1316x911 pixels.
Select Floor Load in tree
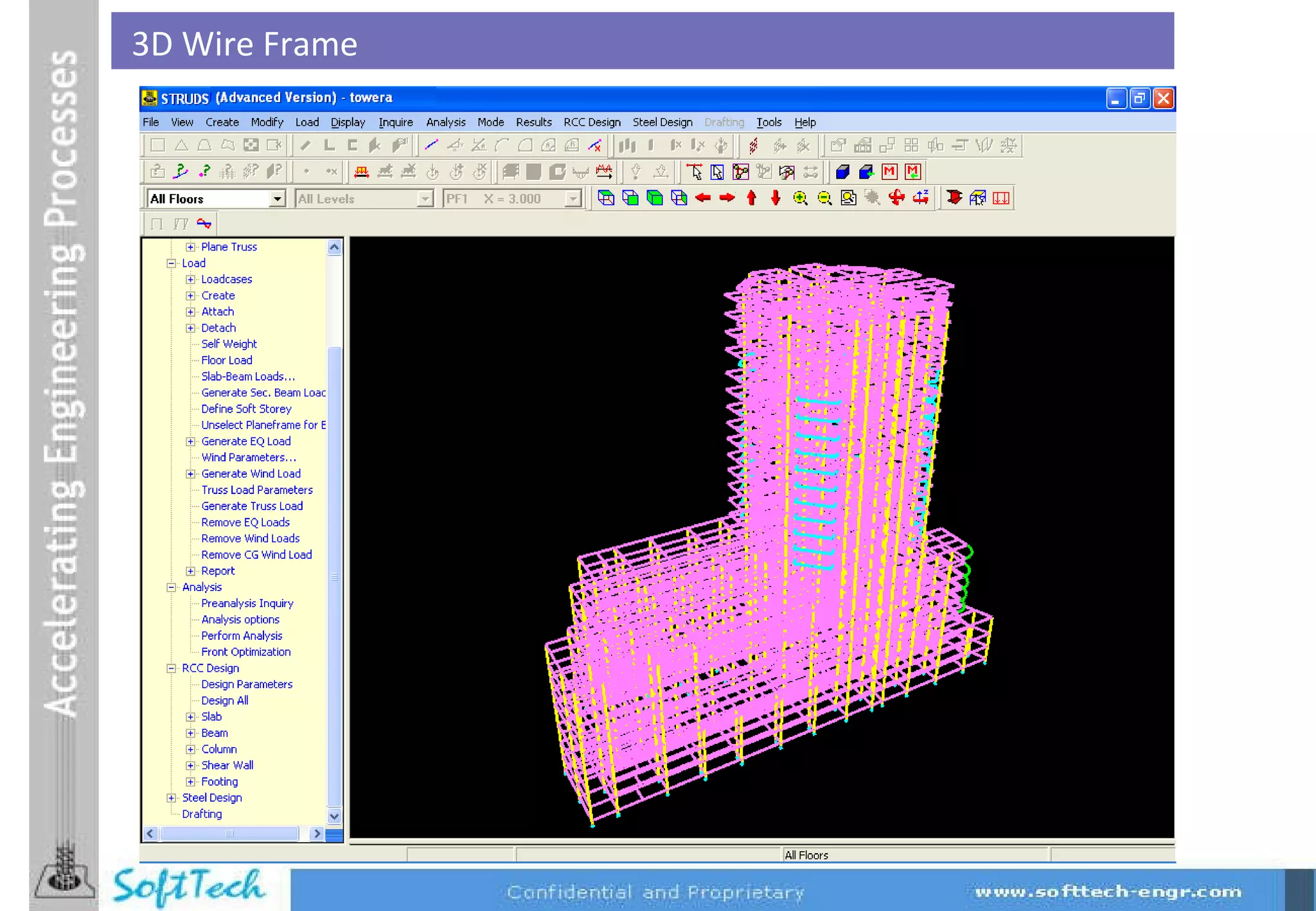[227, 360]
